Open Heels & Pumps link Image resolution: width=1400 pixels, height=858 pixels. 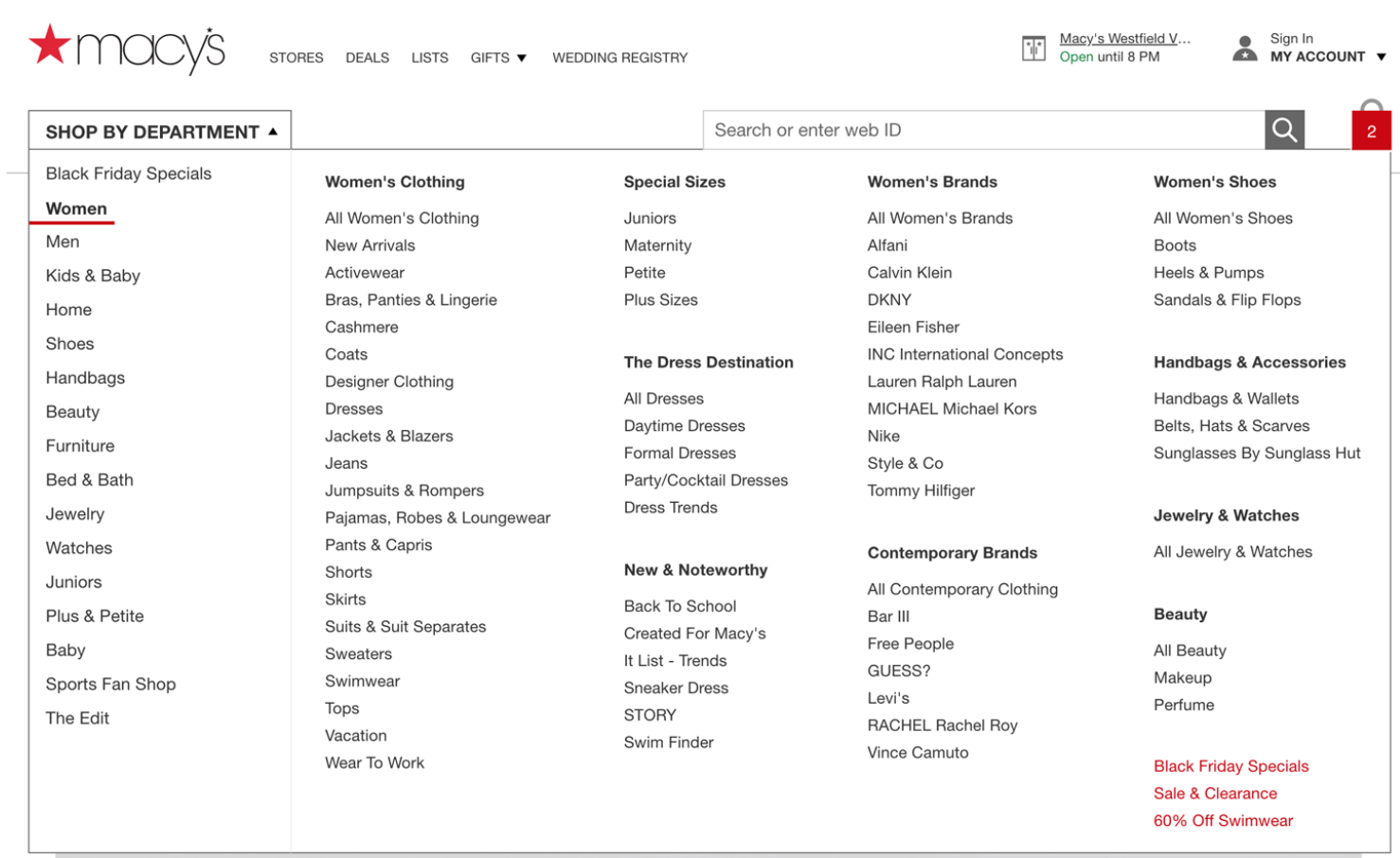point(1209,273)
